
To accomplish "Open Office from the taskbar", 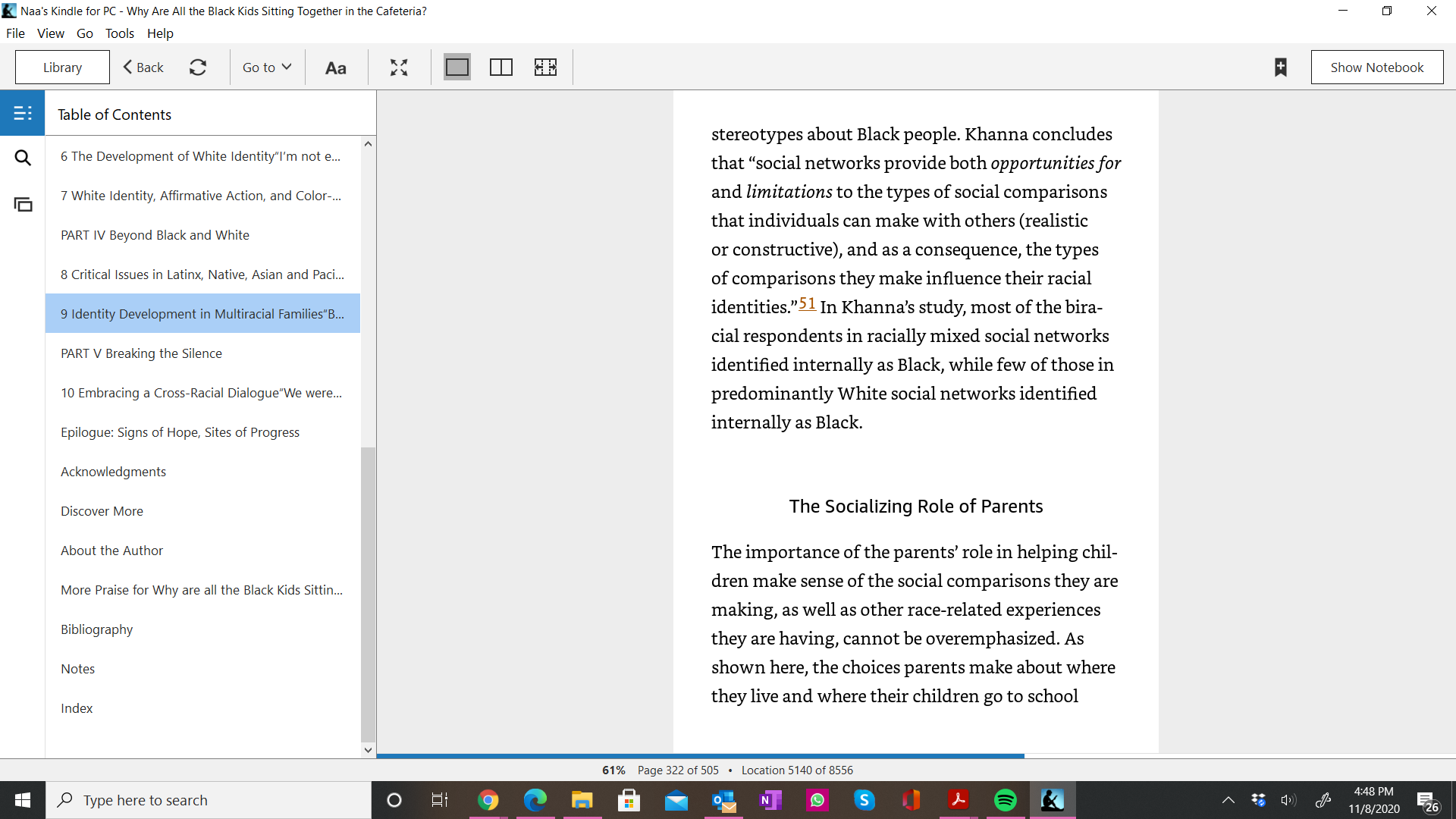I will (912, 800).
